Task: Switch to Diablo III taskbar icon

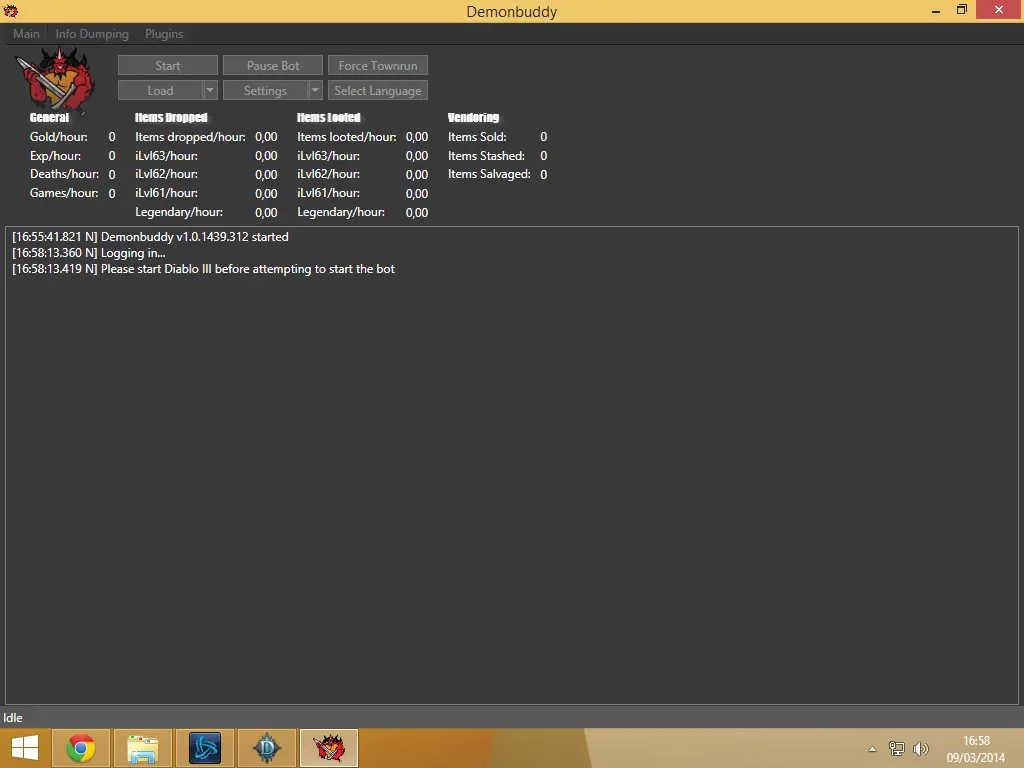Action: (x=267, y=748)
